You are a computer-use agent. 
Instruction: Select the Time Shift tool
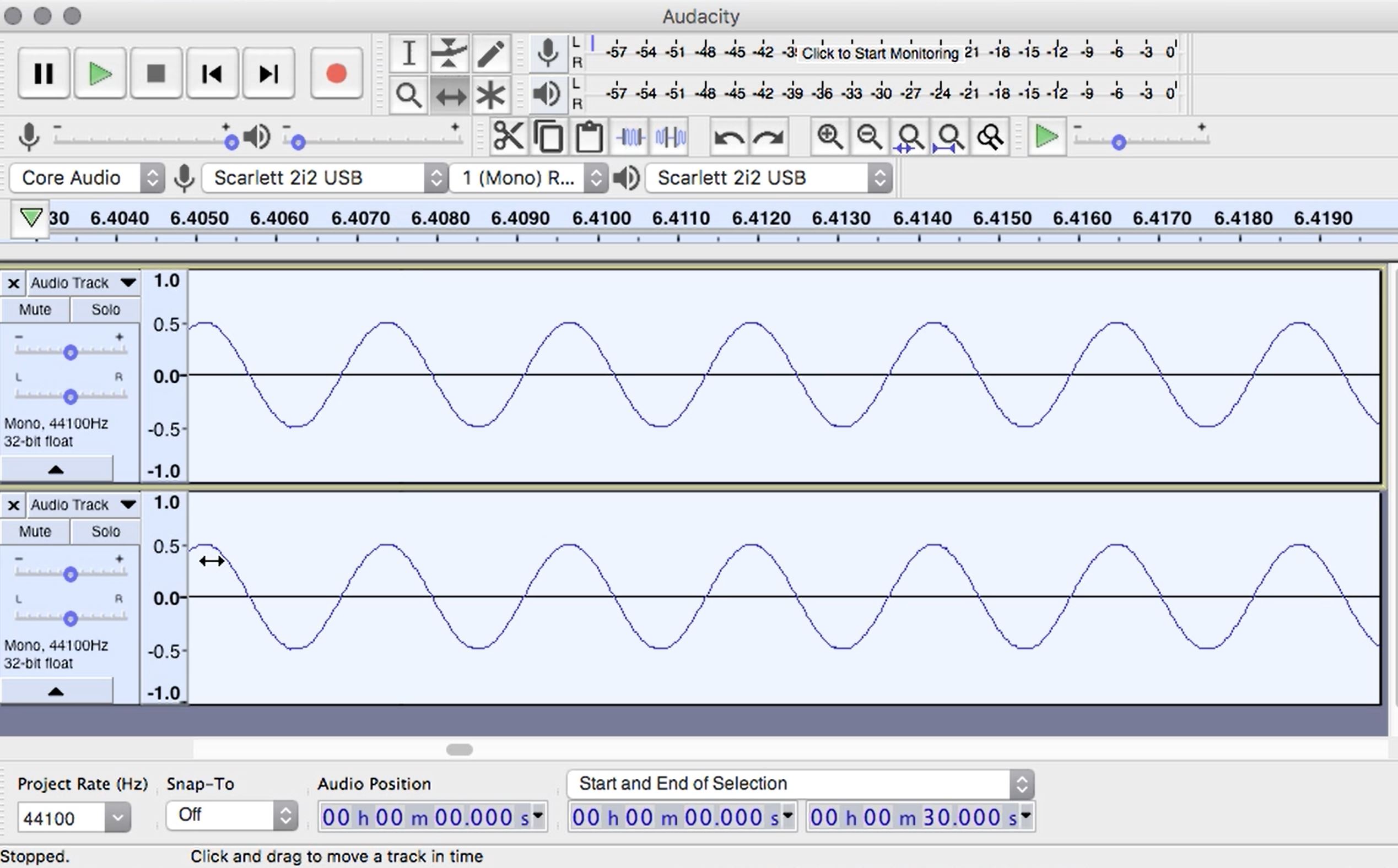450,95
